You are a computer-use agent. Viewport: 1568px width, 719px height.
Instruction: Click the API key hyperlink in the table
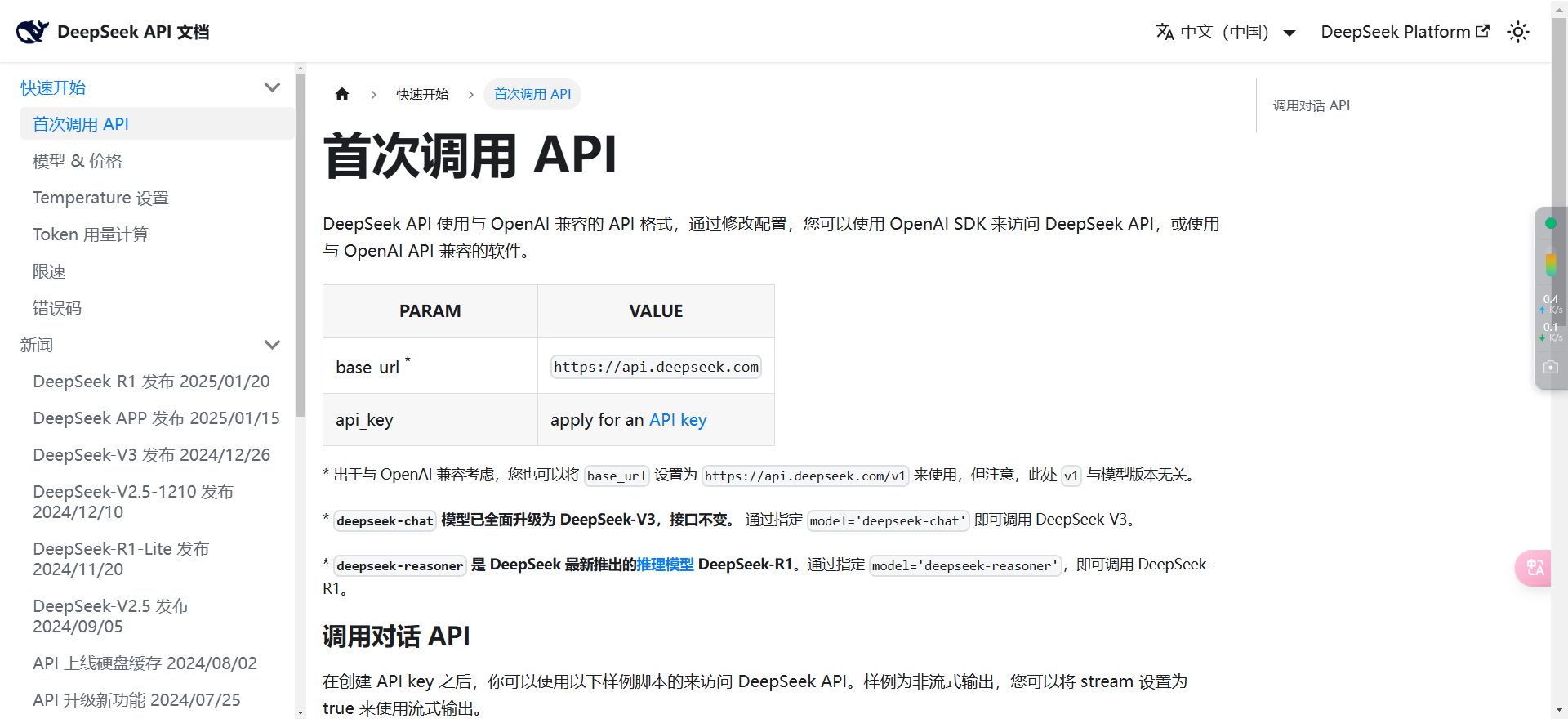[x=678, y=420]
